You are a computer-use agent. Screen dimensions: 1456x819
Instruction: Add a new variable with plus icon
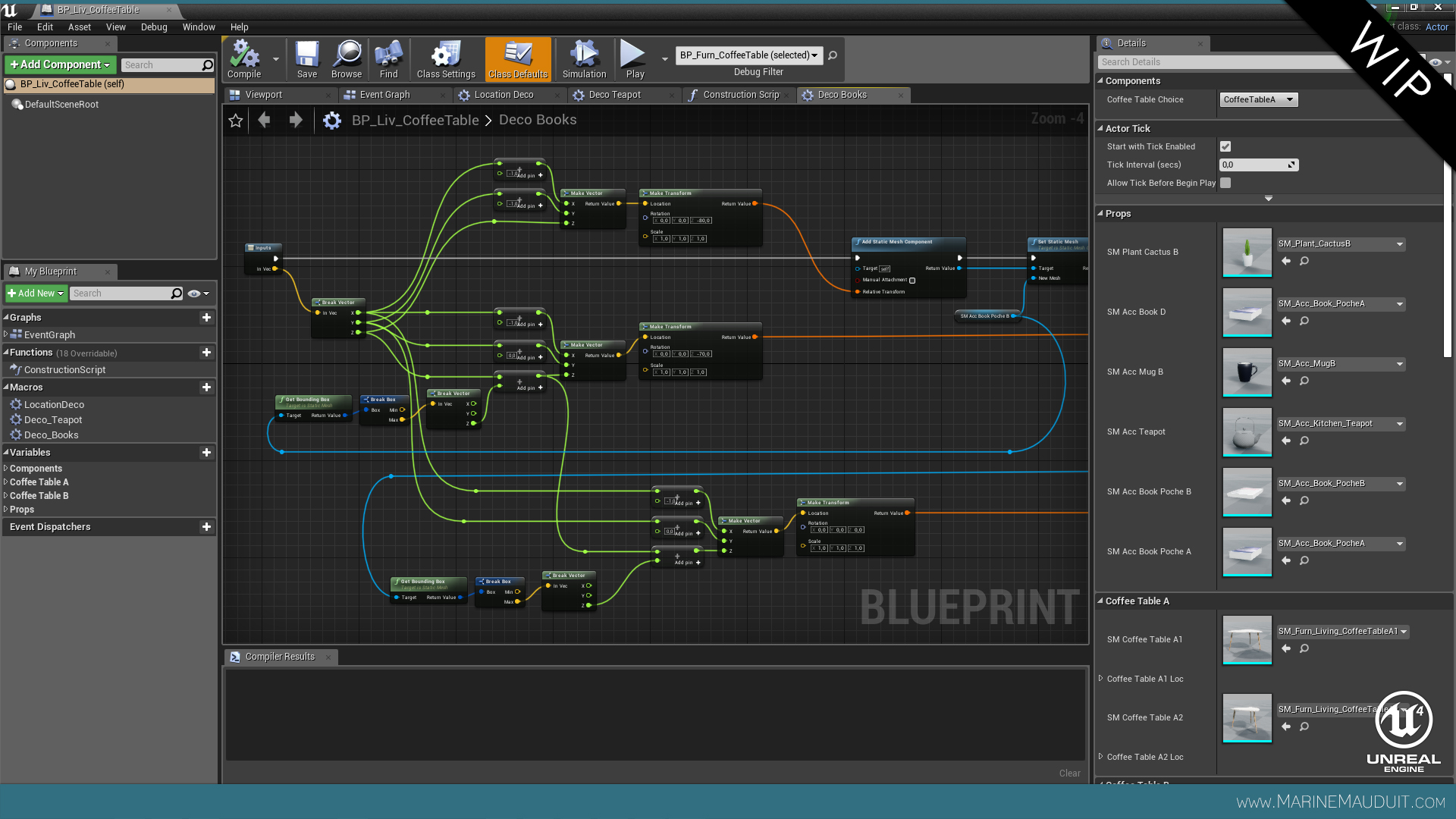pos(206,453)
